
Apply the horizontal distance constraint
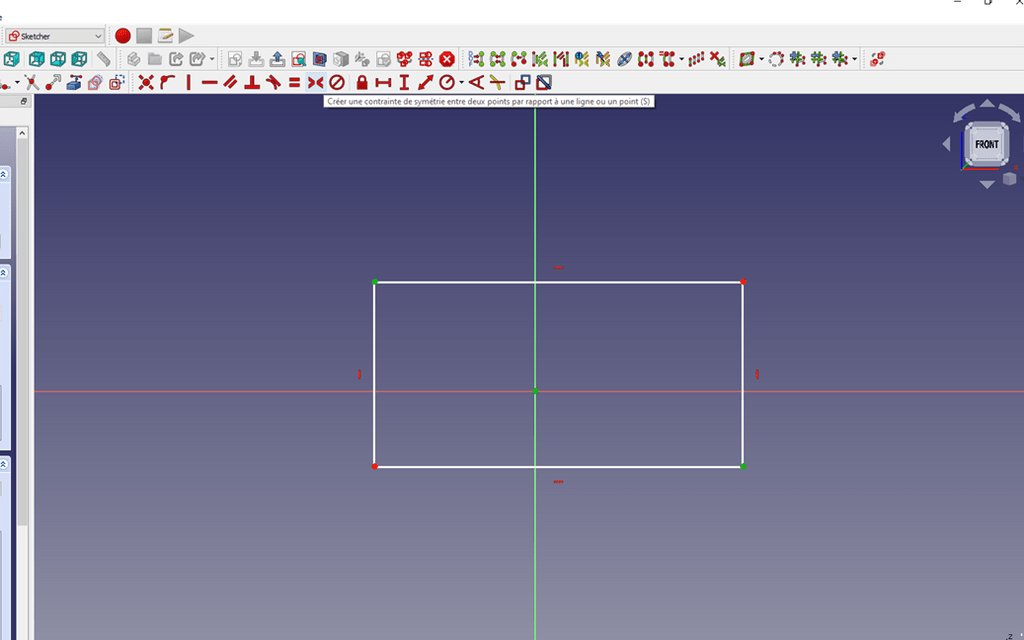pyautogui.click(x=383, y=82)
